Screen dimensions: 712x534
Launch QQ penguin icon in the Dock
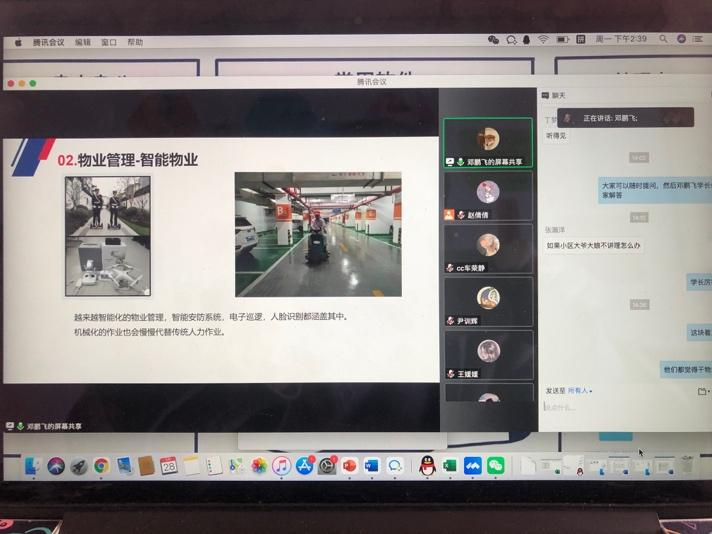[x=427, y=465]
